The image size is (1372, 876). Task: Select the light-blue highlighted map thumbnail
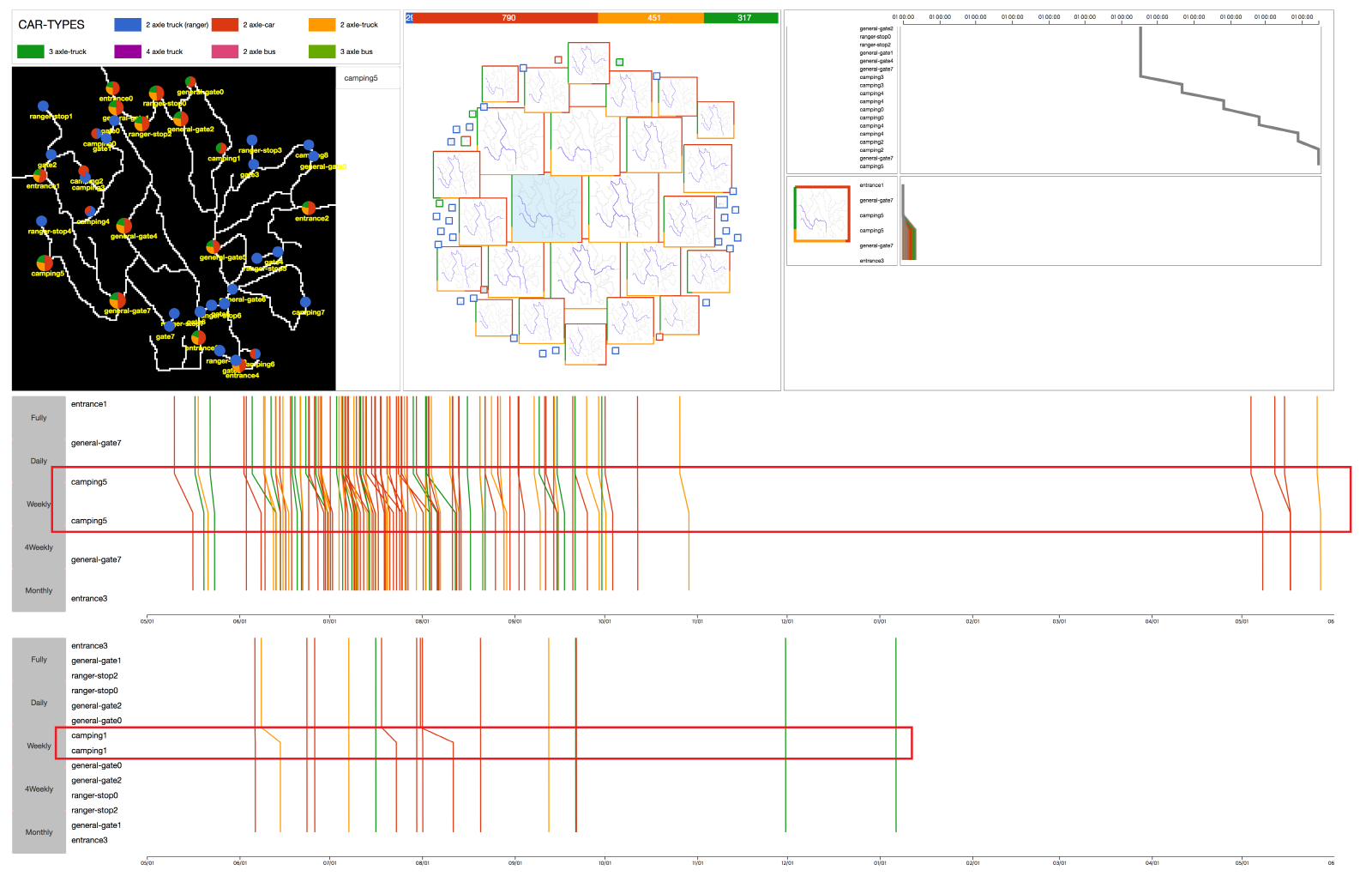click(x=546, y=208)
